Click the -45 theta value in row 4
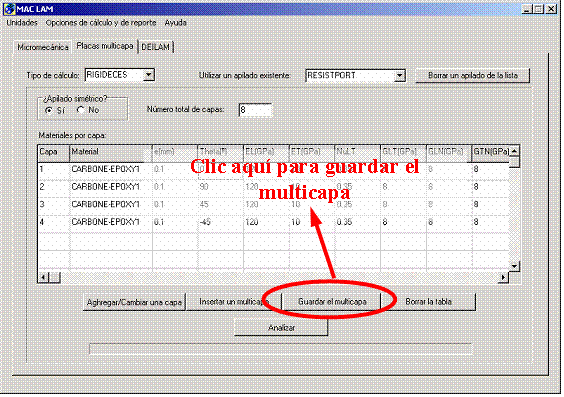This screenshot has width=564, height=397. [205, 222]
